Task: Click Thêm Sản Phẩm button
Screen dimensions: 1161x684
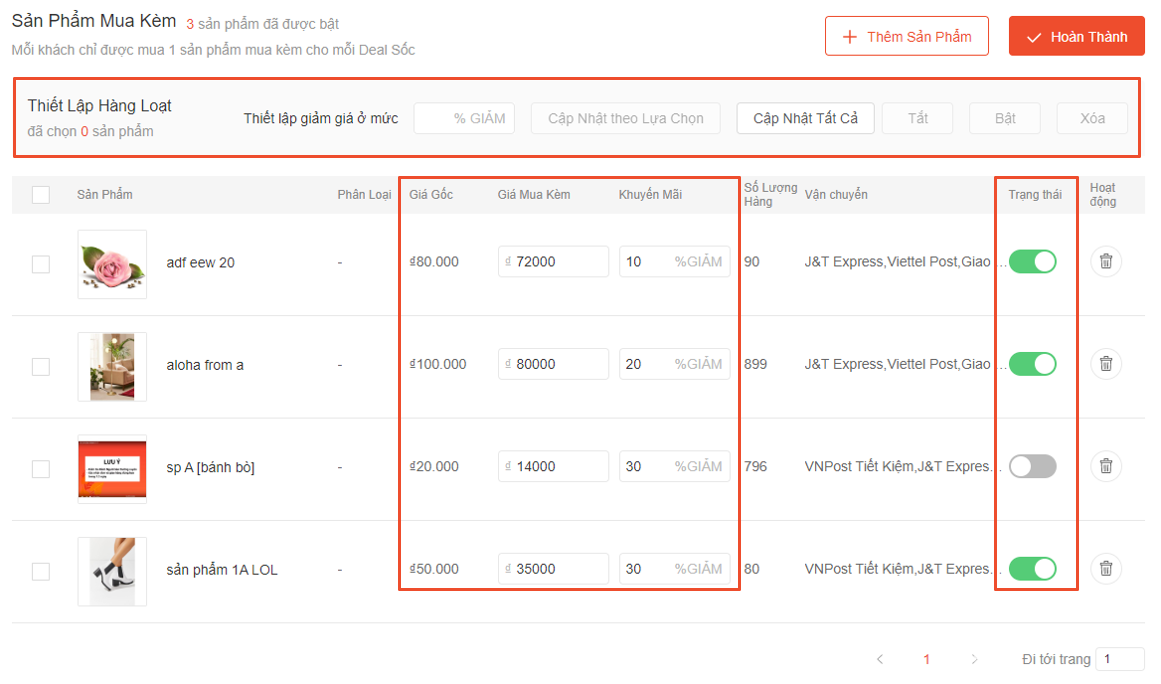Action: click(906, 37)
